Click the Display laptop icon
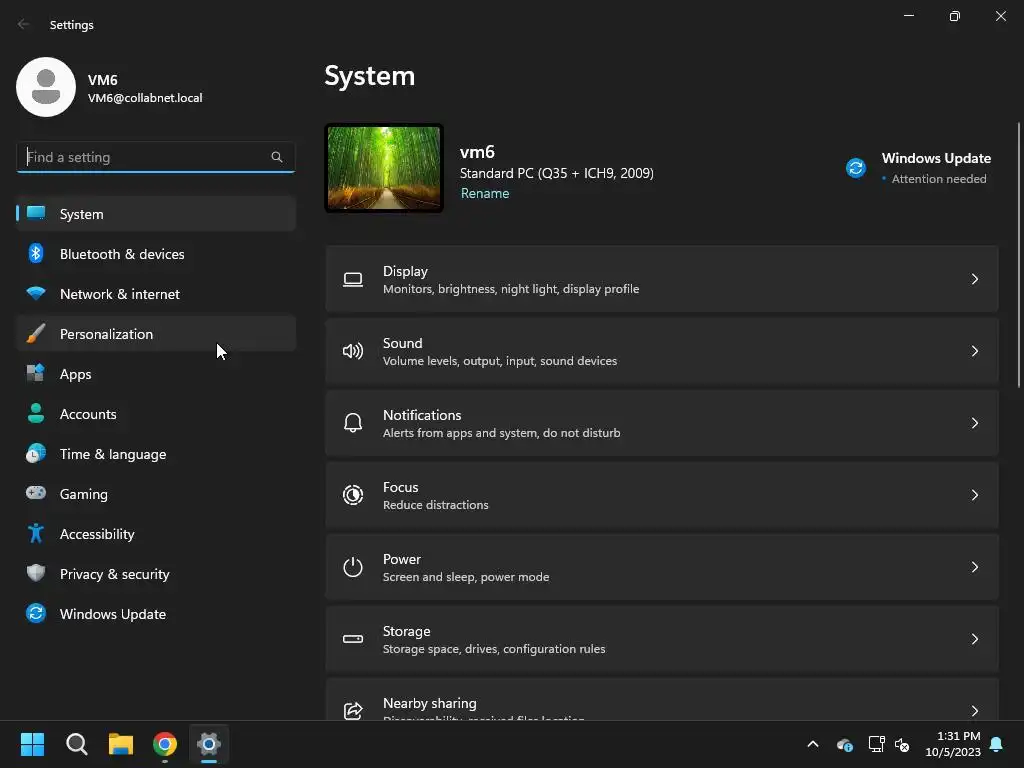Viewport: 1024px width, 768px height. pos(353,280)
